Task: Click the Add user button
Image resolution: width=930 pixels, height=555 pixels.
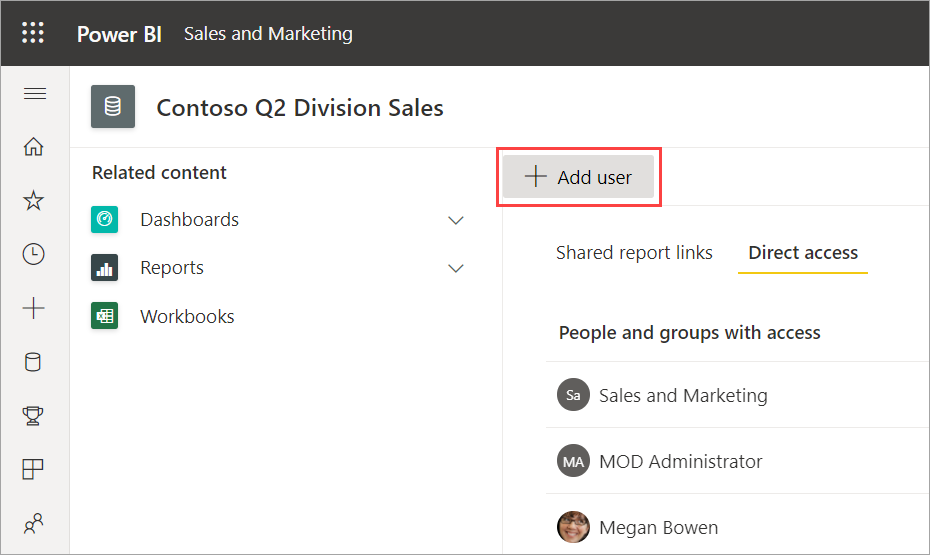Action: pyautogui.click(x=579, y=178)
